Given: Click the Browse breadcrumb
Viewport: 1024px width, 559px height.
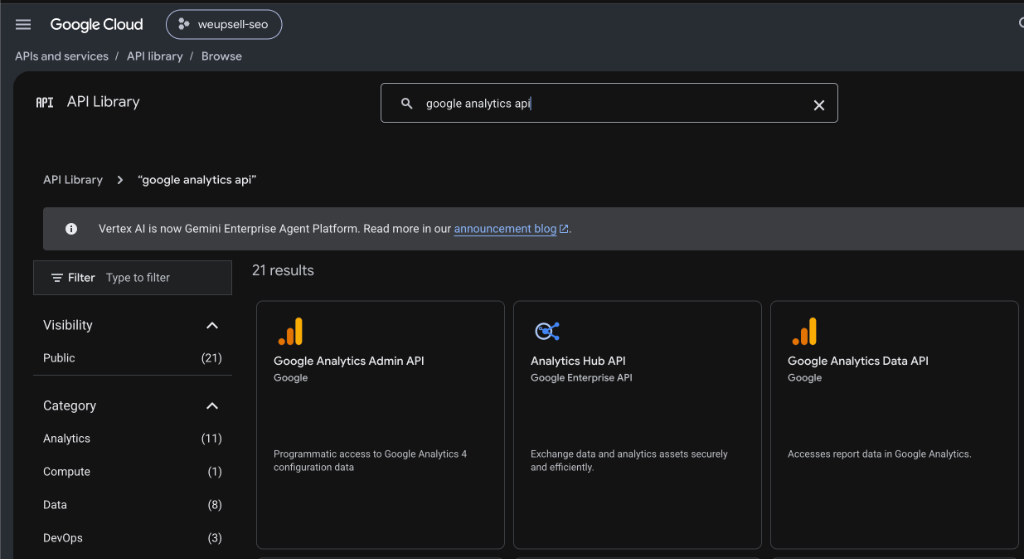Looking at the screenshot, I should tap(221, 56).
